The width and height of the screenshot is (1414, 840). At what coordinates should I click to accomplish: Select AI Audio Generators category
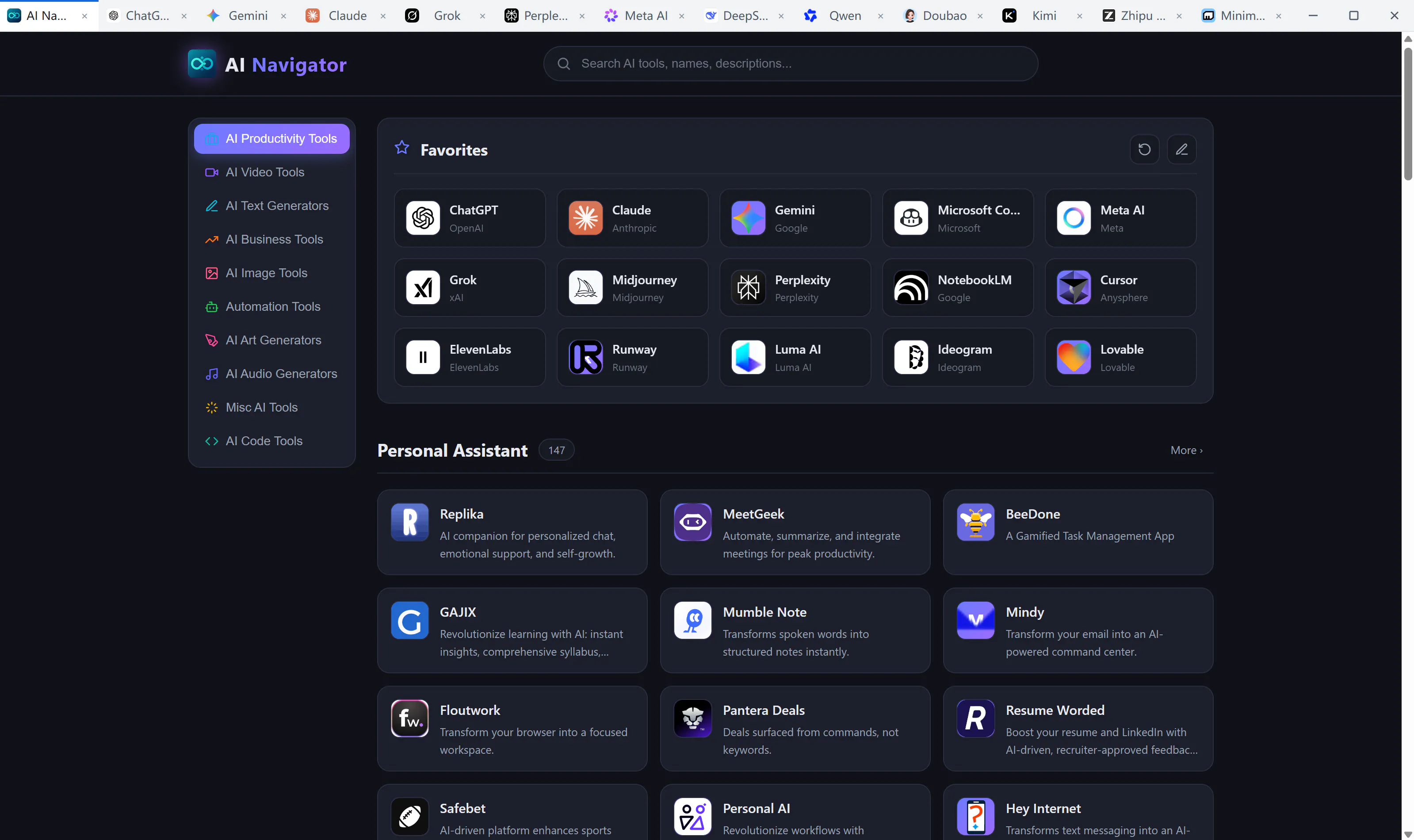[x=272, y=374]
